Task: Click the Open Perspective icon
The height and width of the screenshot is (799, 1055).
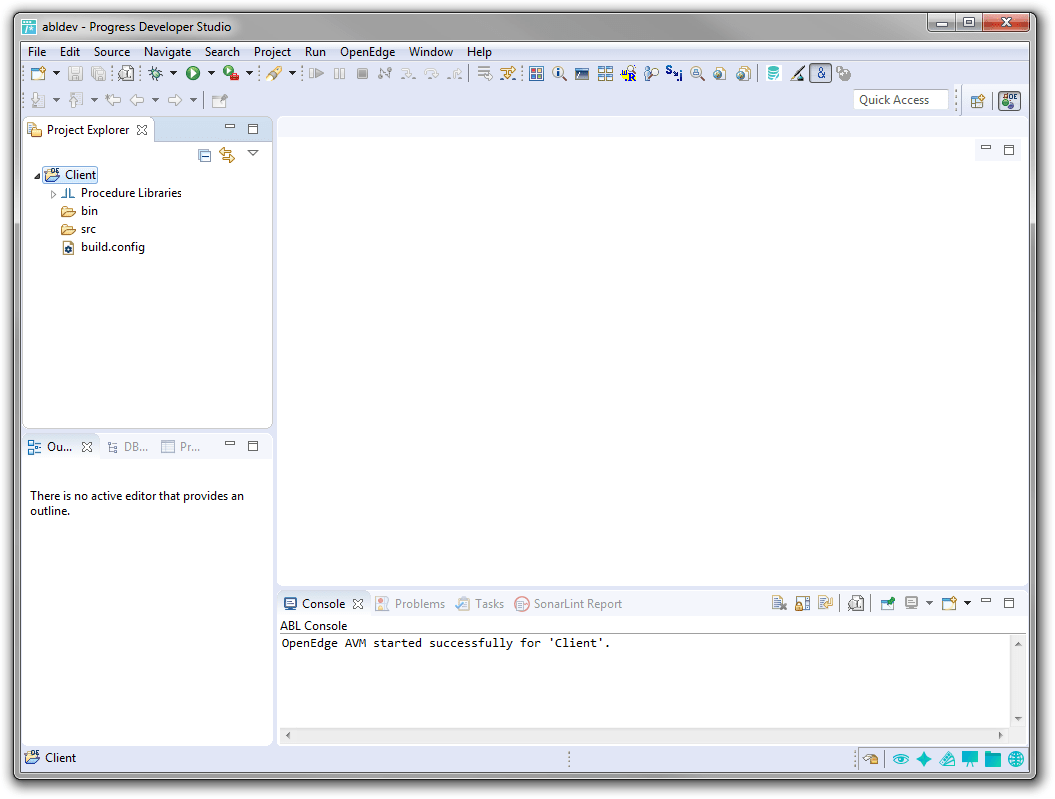Action: tap(978, 101)
